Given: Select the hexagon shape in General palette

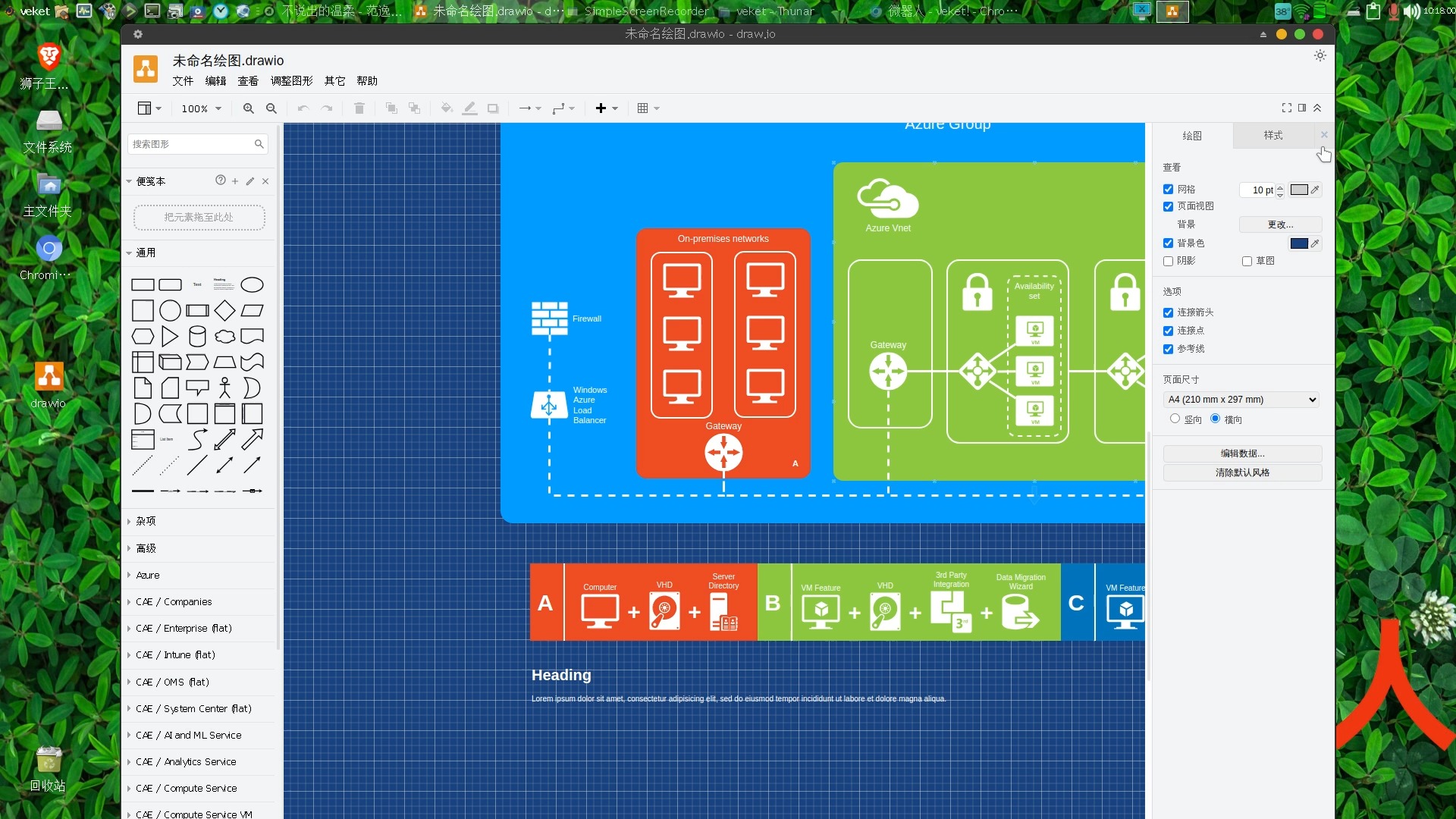Looking at the screenshot, I should pyautogui.click(x=143, y=336).
